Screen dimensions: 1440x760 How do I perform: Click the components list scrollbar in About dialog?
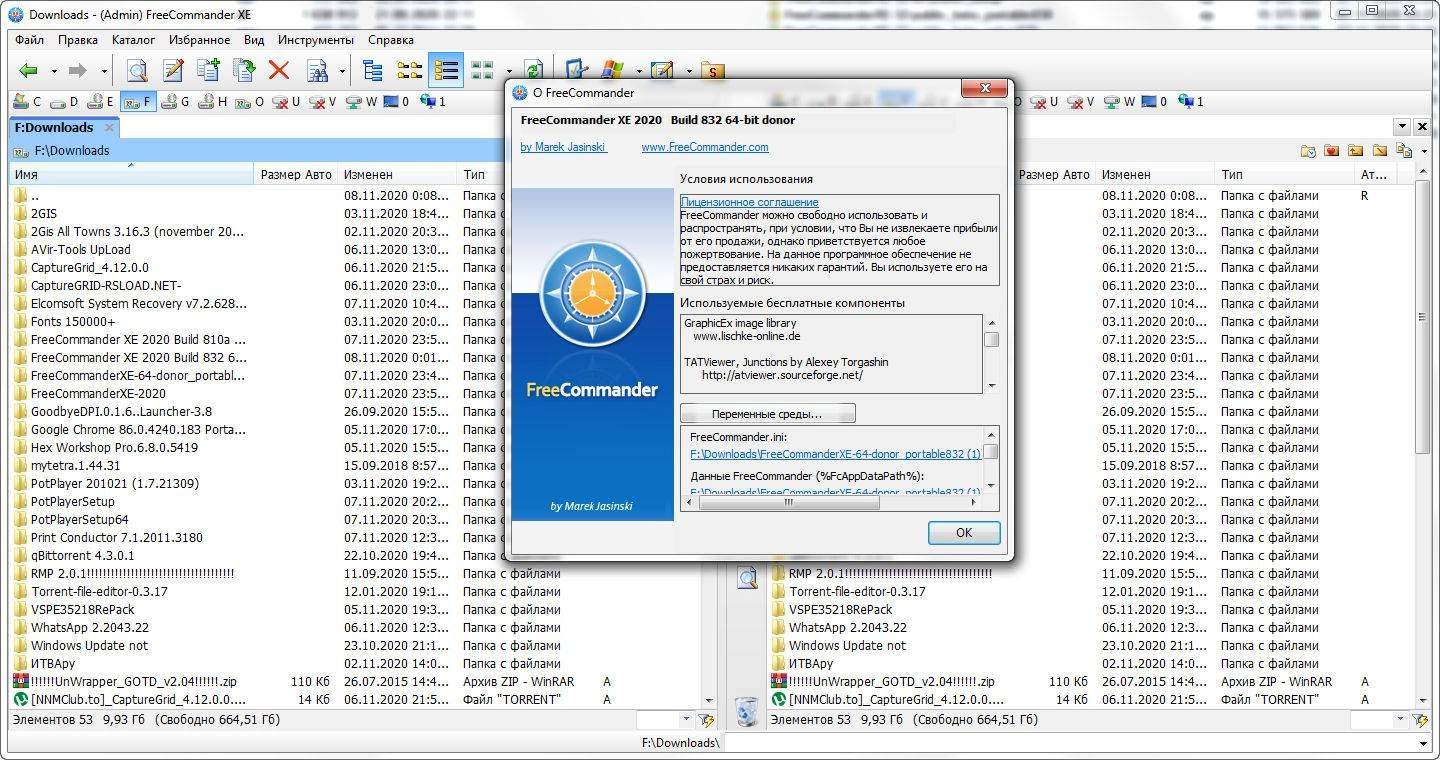(x=991, y=354)
